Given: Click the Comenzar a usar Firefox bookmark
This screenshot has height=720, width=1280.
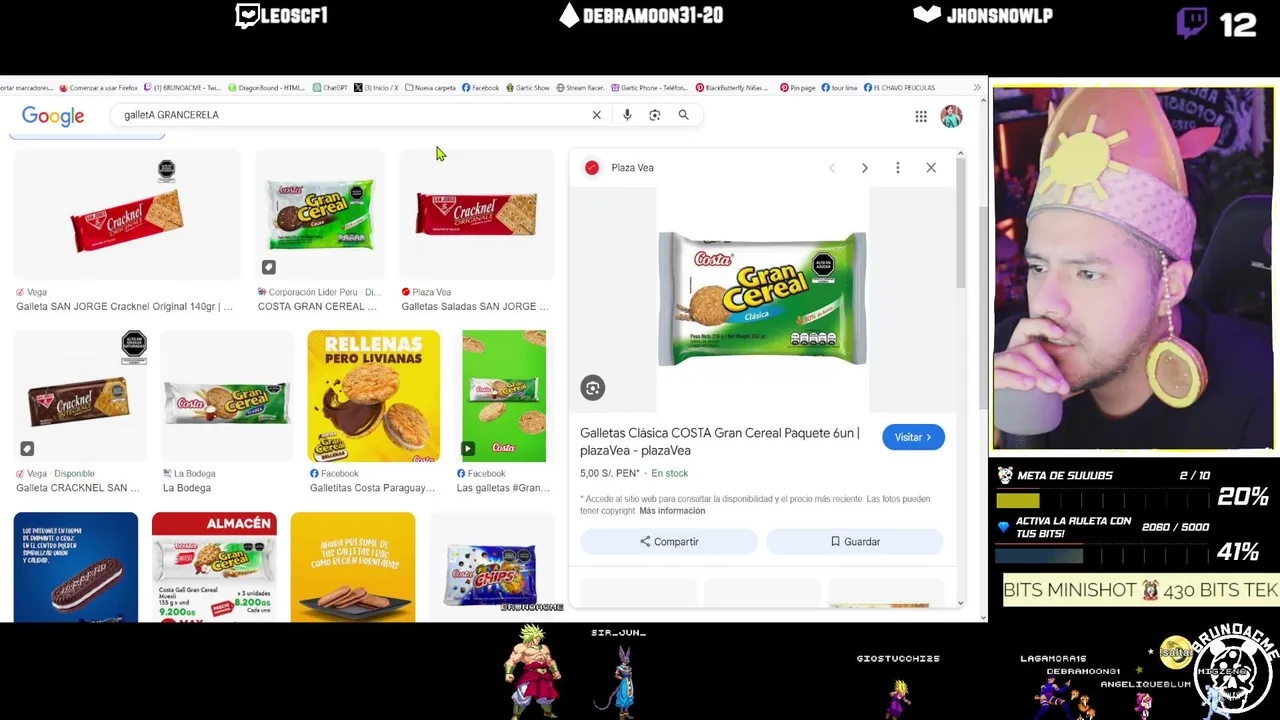Looking at the screenshot, I should (98, 88).
